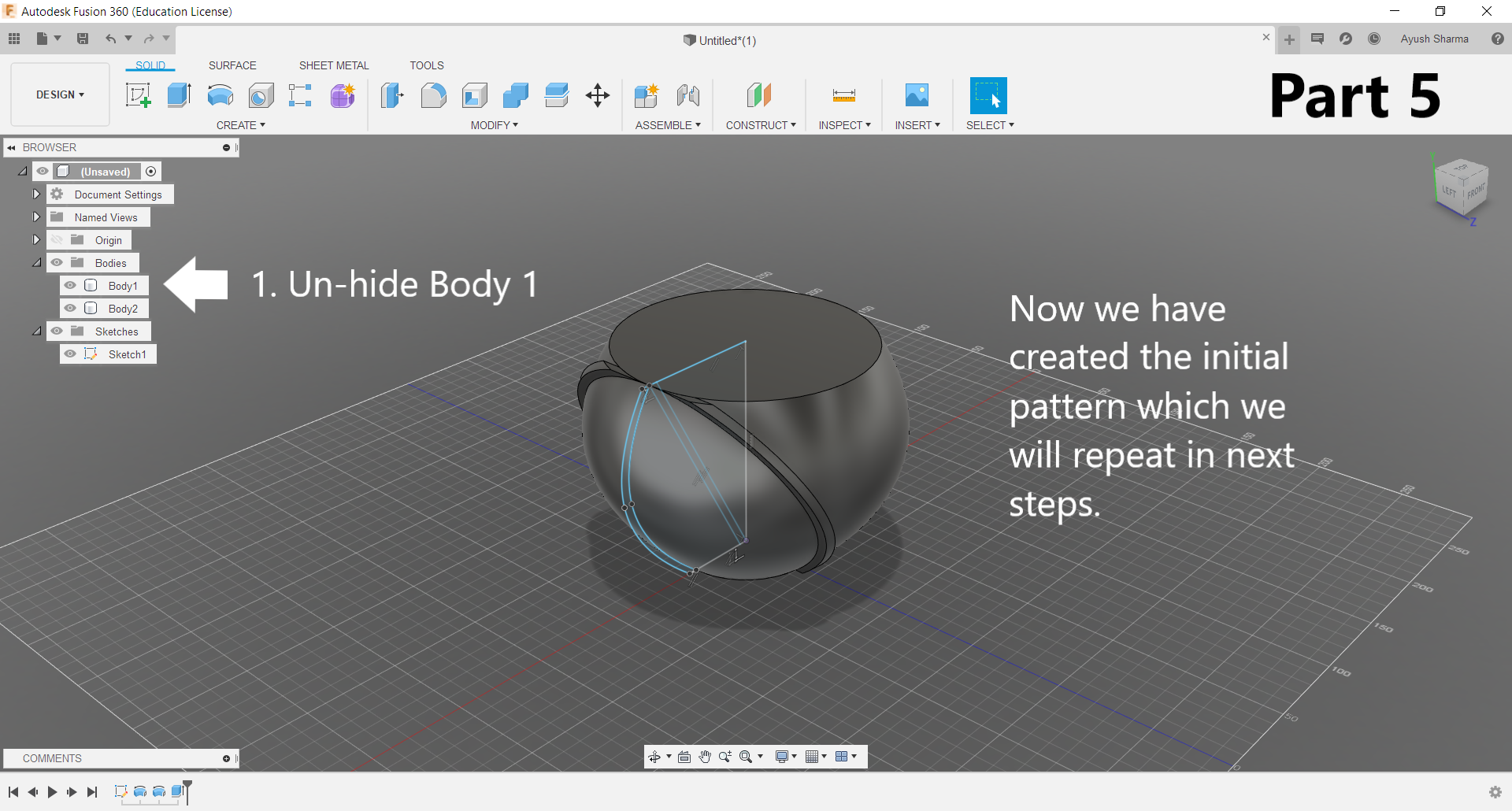Toggle visibility of Sketch1
This screenshot has height=811, width=1512.
point(70,354)
